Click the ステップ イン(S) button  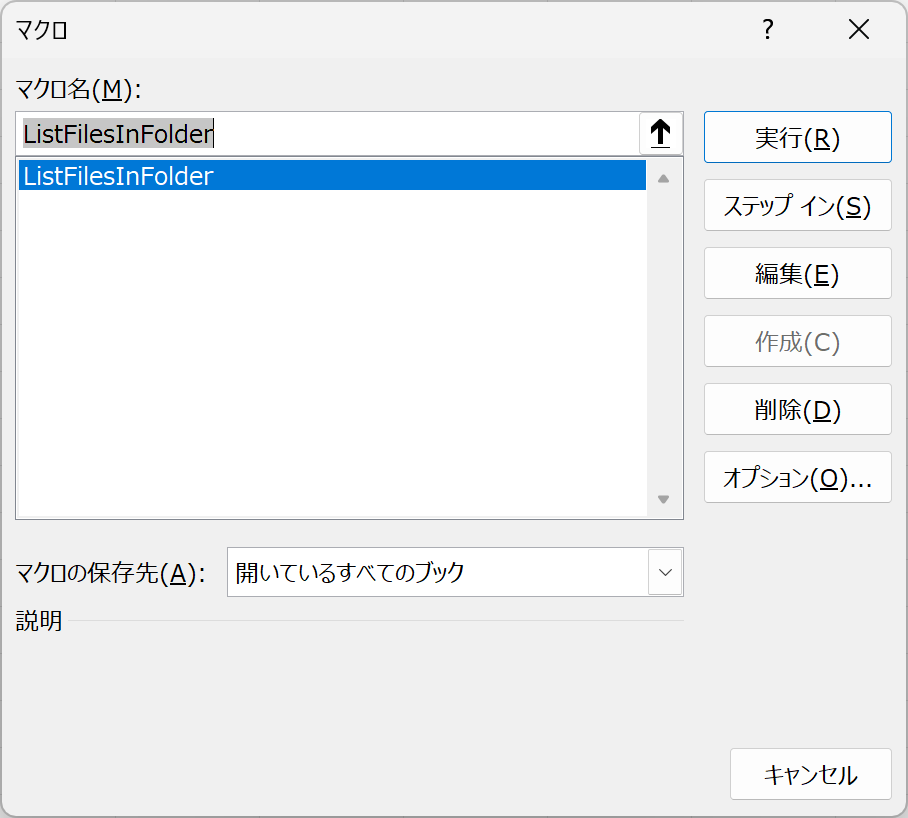(x=797, y=206)
